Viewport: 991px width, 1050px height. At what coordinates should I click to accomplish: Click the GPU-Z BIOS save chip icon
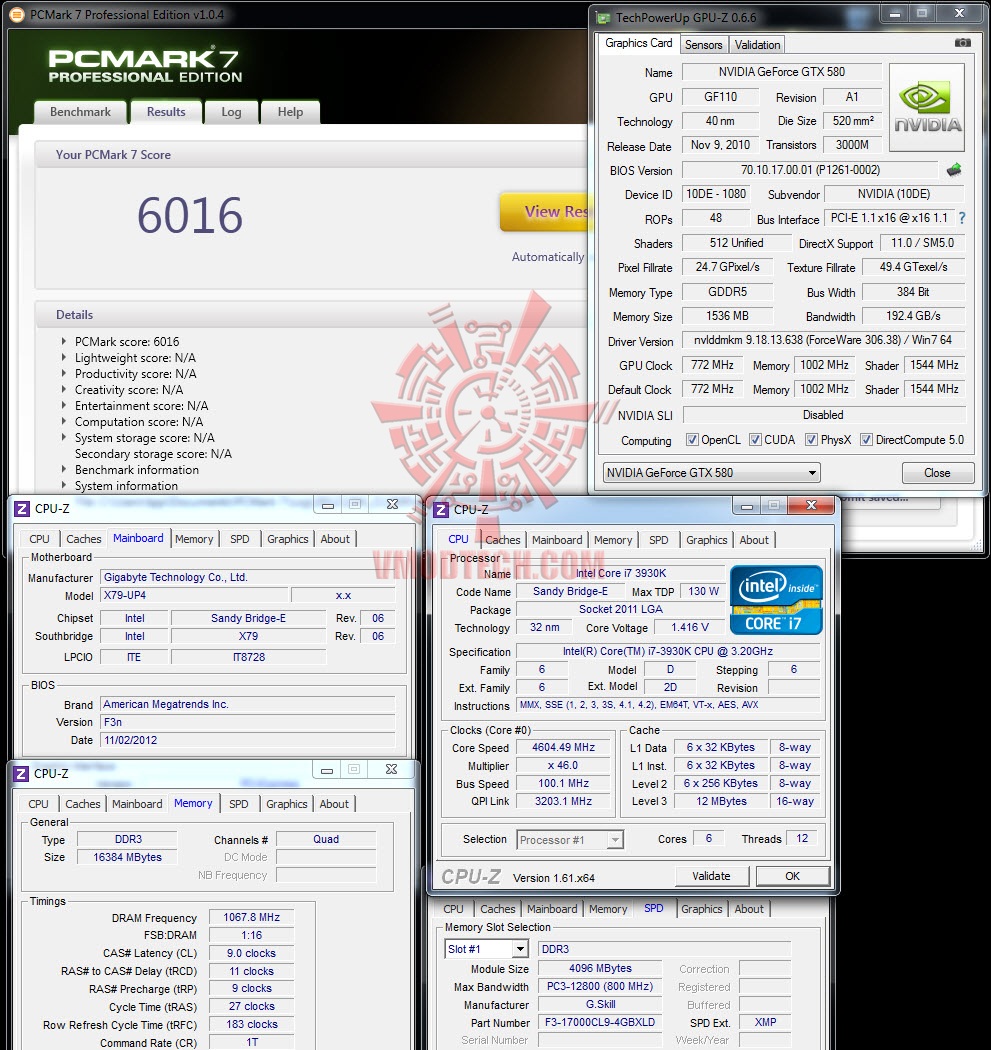[954, 170]
